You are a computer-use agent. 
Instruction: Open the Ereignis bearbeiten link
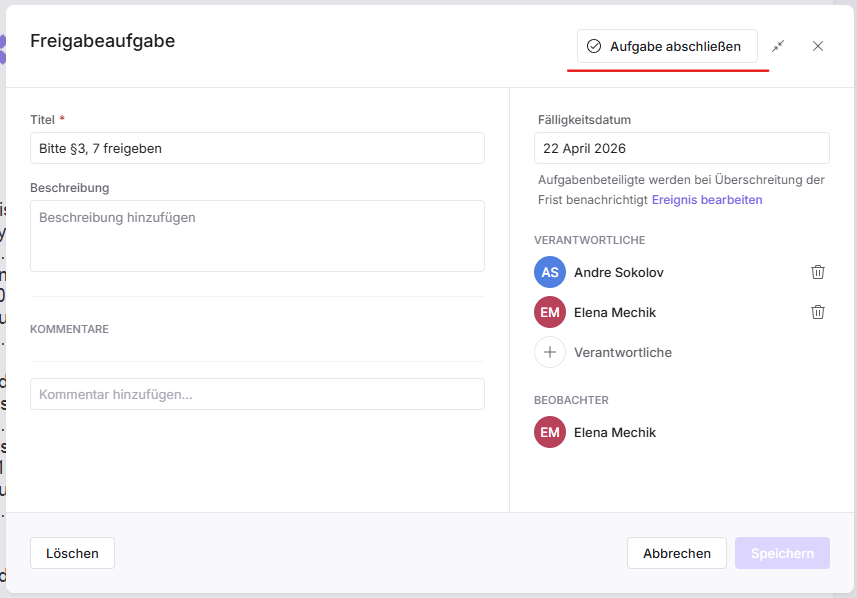tap(707, 200)
